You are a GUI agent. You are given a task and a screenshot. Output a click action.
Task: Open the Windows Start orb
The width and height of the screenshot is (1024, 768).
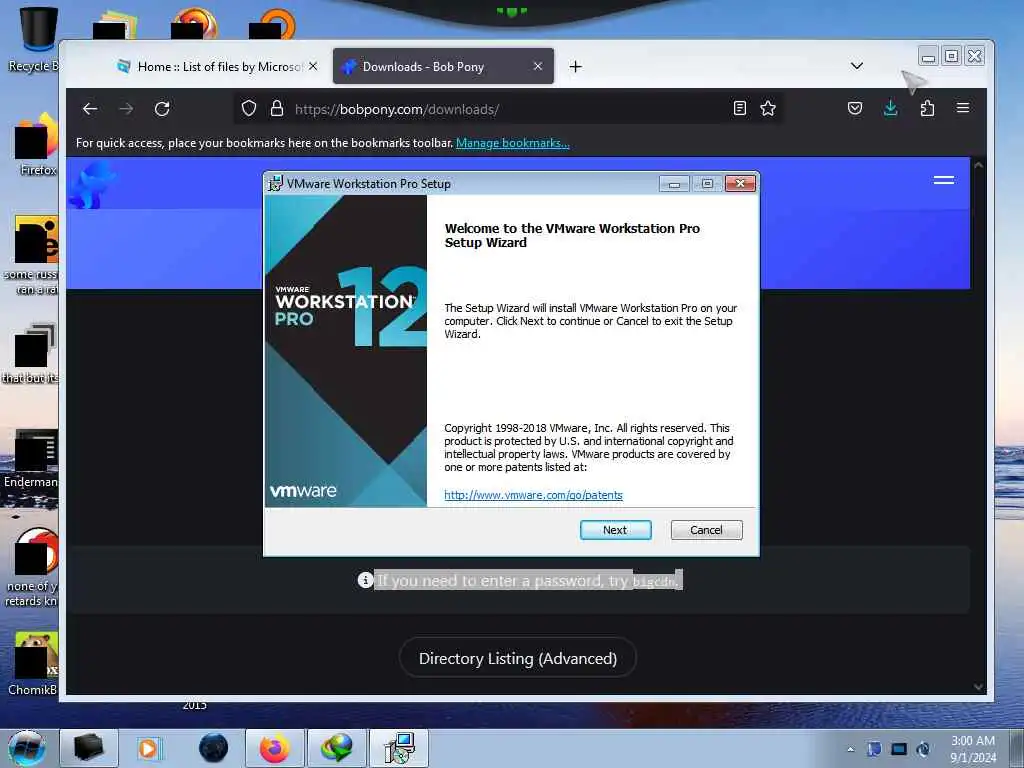pos(27,748)
